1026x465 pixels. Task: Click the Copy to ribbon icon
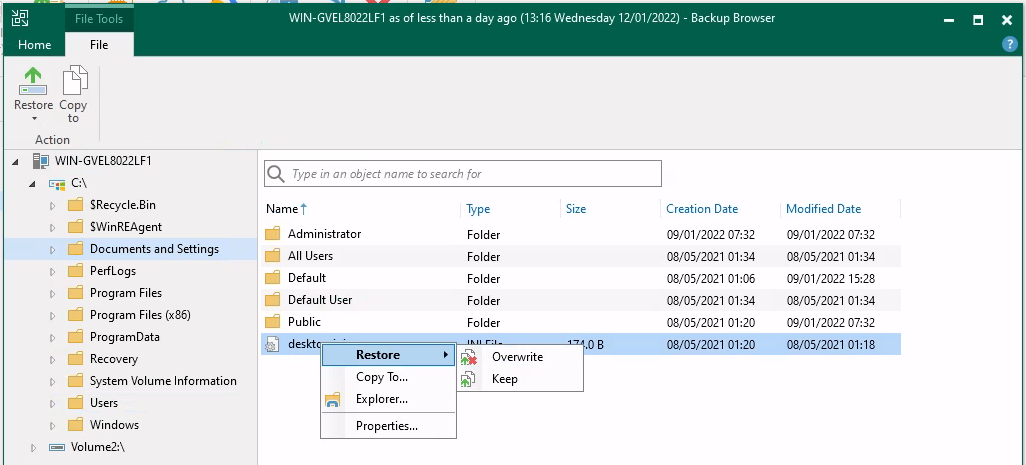point(74,81)
